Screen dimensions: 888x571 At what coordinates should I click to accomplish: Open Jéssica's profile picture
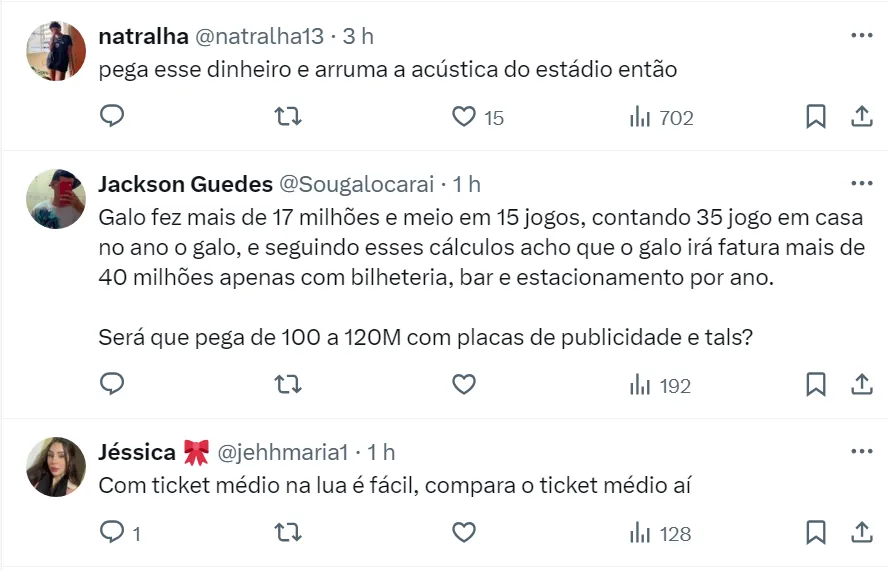pyautogui.click(x=56, y=466)
